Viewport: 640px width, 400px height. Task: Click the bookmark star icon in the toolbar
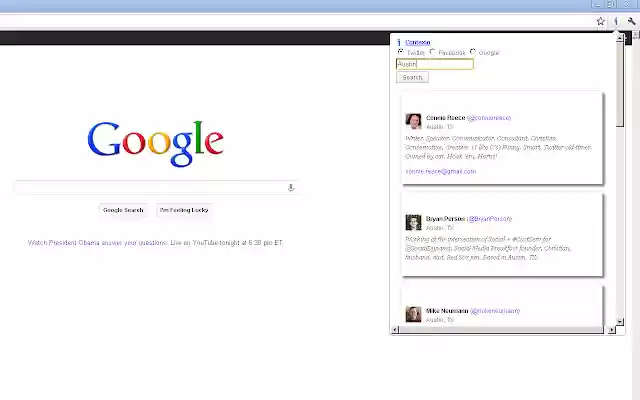pyautogui.click(x=600, y=21)
